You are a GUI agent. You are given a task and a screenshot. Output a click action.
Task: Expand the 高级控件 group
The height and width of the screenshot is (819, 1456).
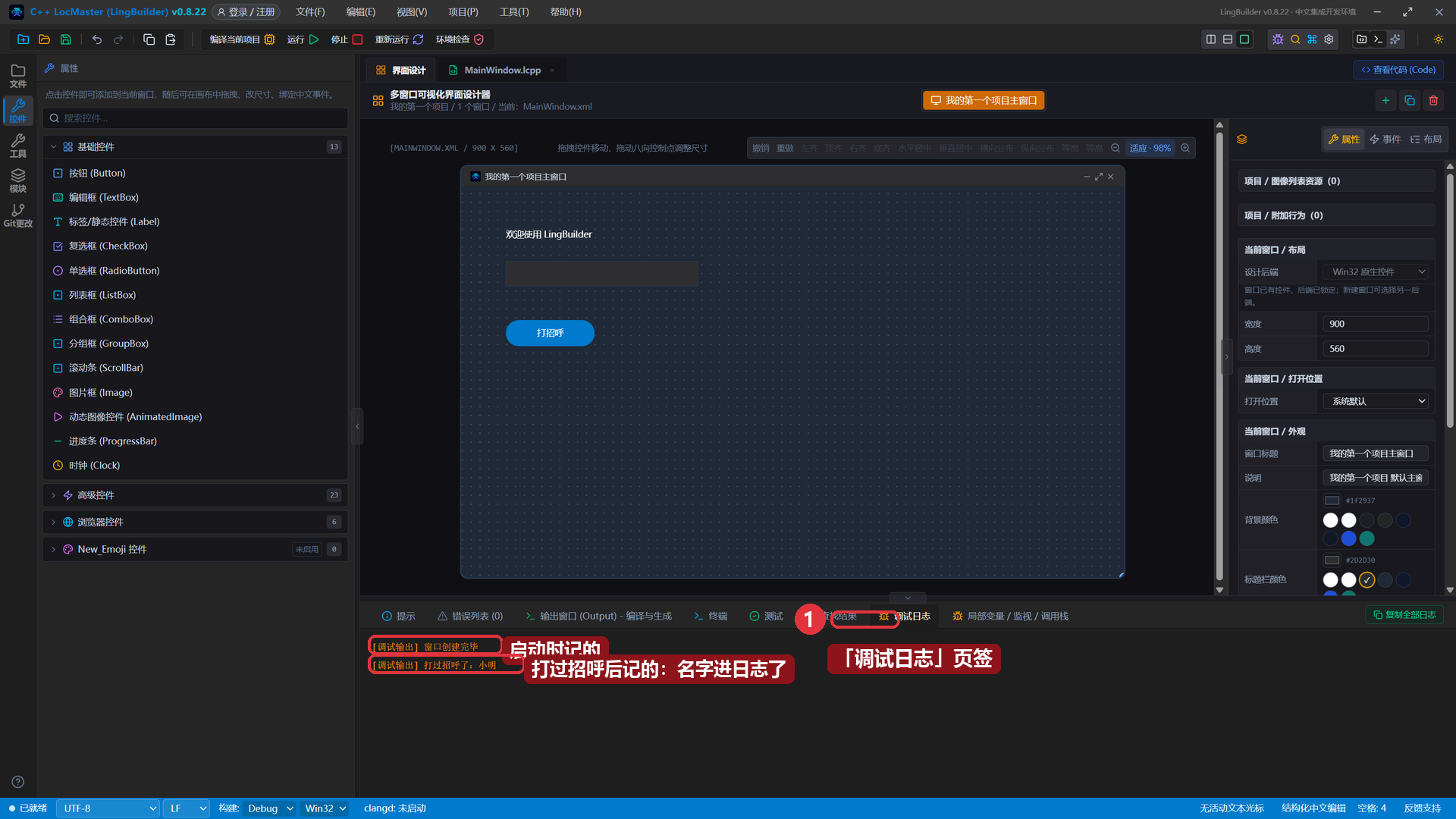pos(196,495)
